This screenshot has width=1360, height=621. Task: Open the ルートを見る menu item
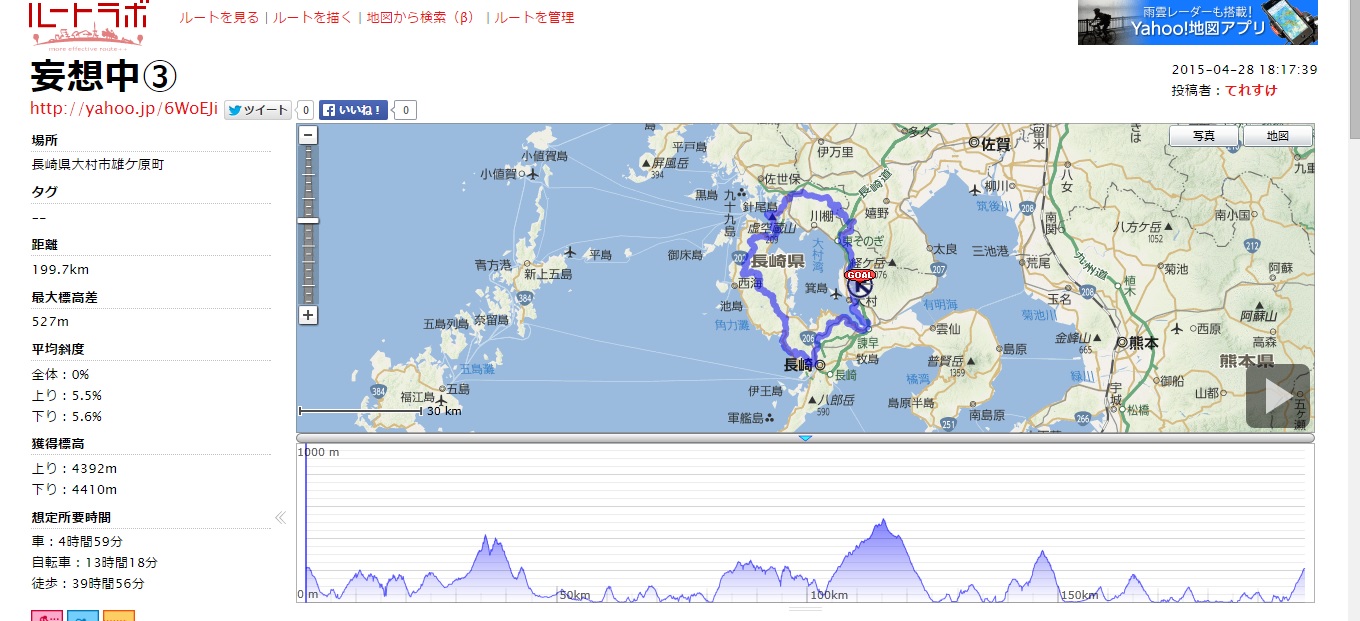tap(219, 17)
